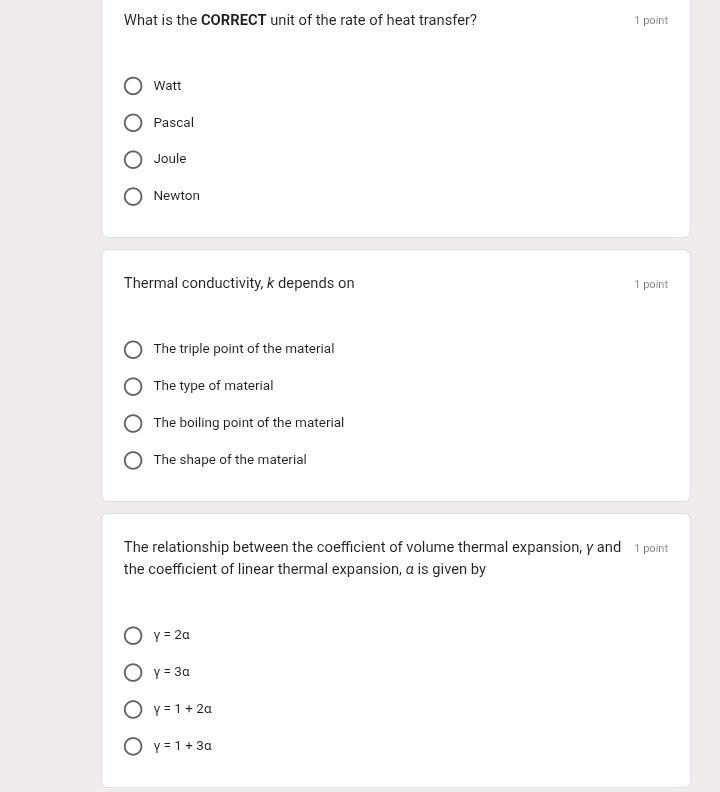
Task: Select 'The triple point of the material'
Action: click(133, 350)
